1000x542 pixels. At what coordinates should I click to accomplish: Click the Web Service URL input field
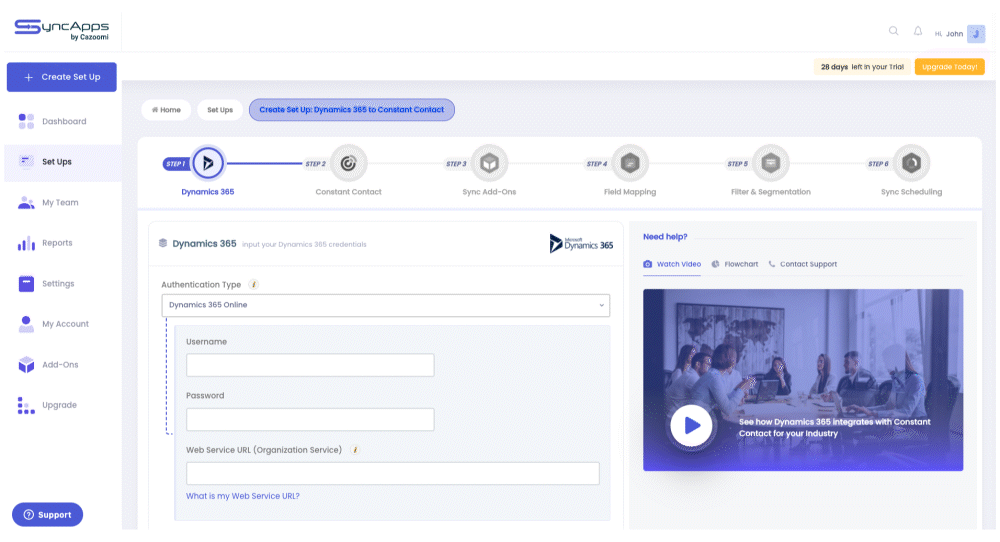[392, 473]
